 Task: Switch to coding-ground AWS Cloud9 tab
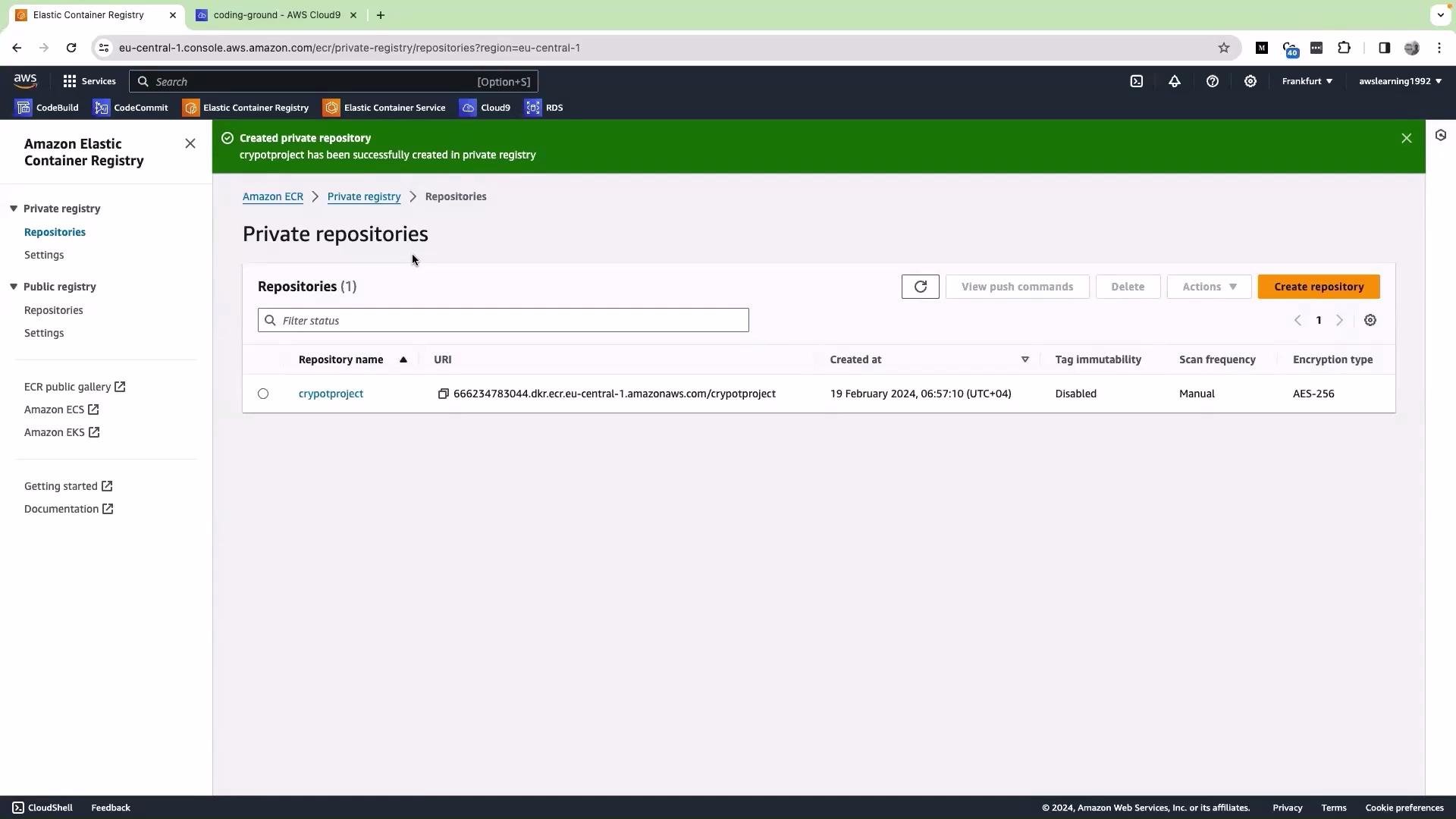point(277,15)
